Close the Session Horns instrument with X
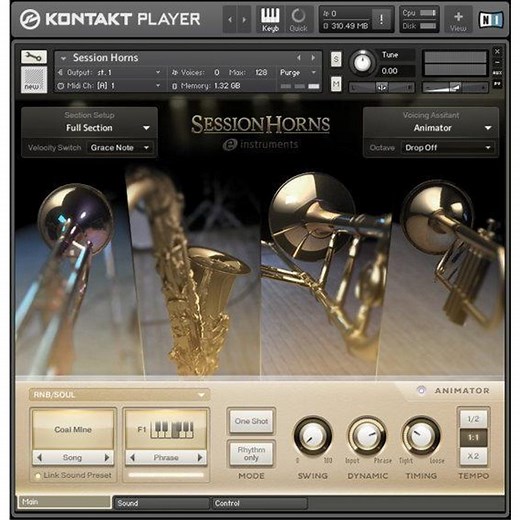 (497, 51)
